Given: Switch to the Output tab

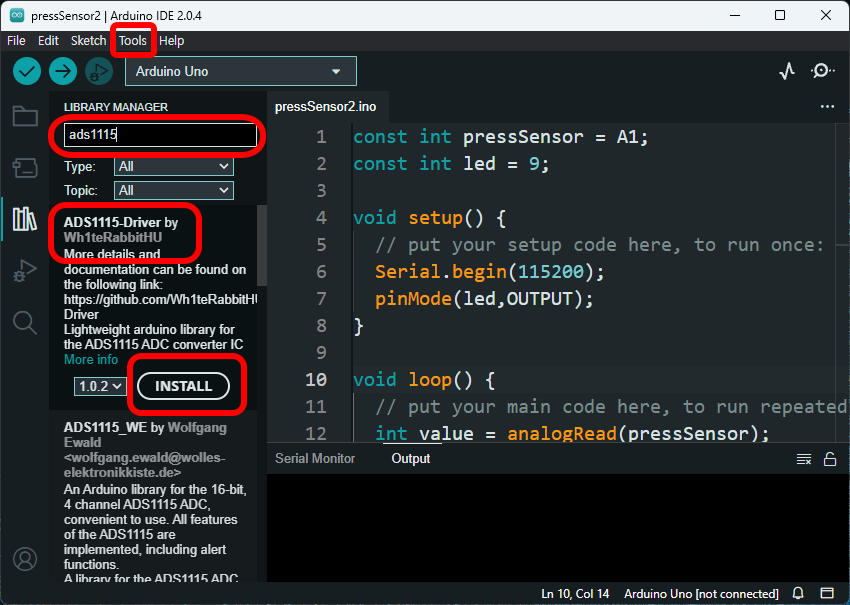Looking at the screenshot, I should point(411,459).
